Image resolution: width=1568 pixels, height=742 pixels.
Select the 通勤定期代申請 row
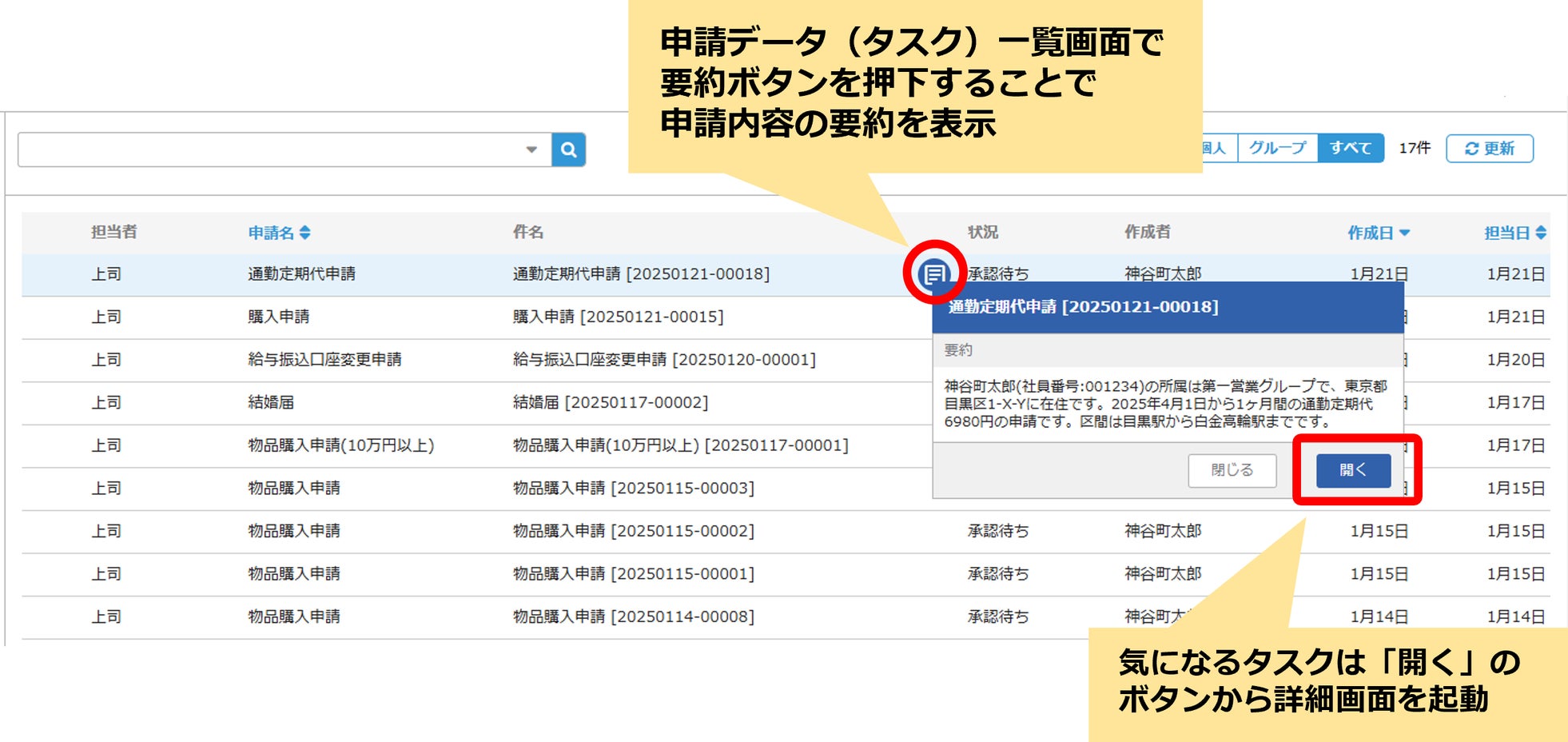click(639, 273)
